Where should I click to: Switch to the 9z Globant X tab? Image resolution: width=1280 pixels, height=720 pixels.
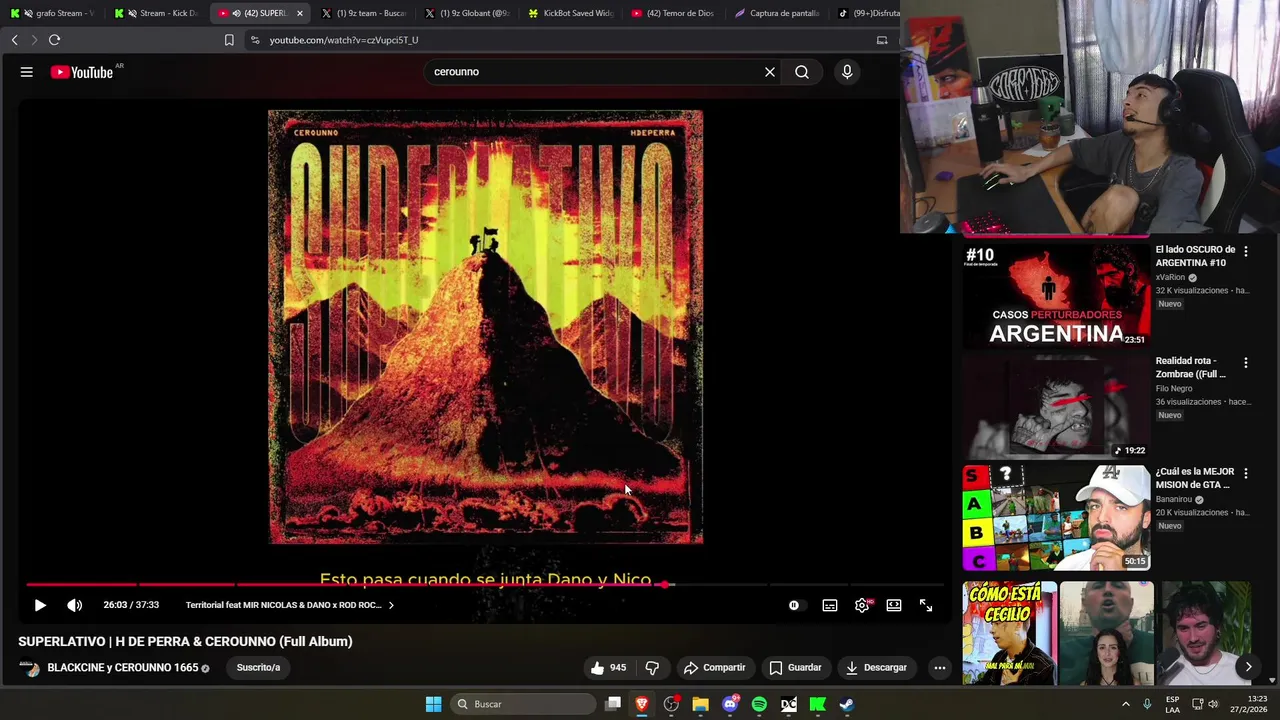pyautogui.click(x=466, y=13)
